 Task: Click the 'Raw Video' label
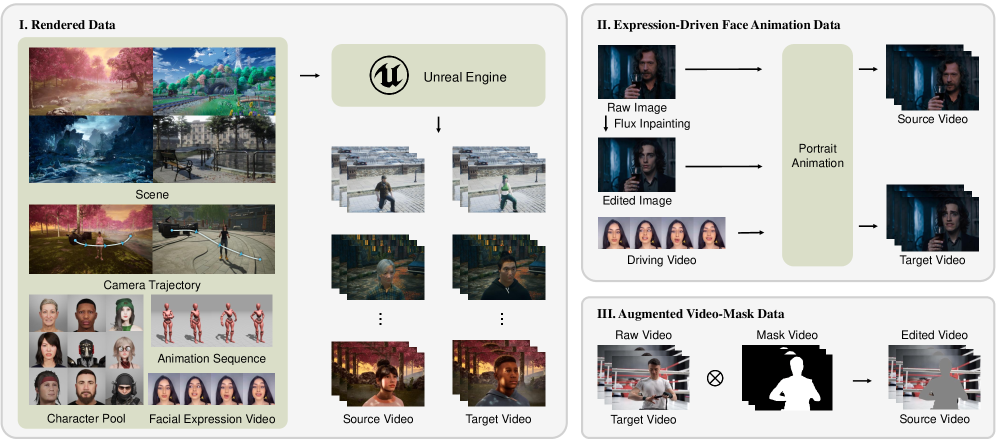[x=643, y=335]
